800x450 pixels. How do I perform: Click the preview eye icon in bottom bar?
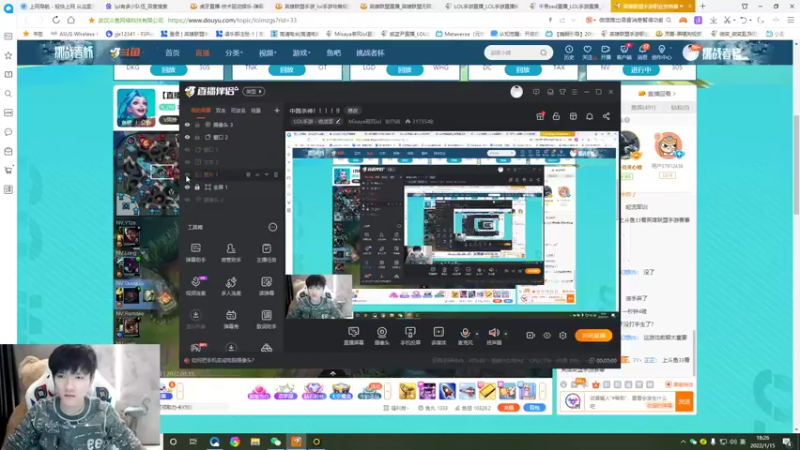[x=546, y=335]
